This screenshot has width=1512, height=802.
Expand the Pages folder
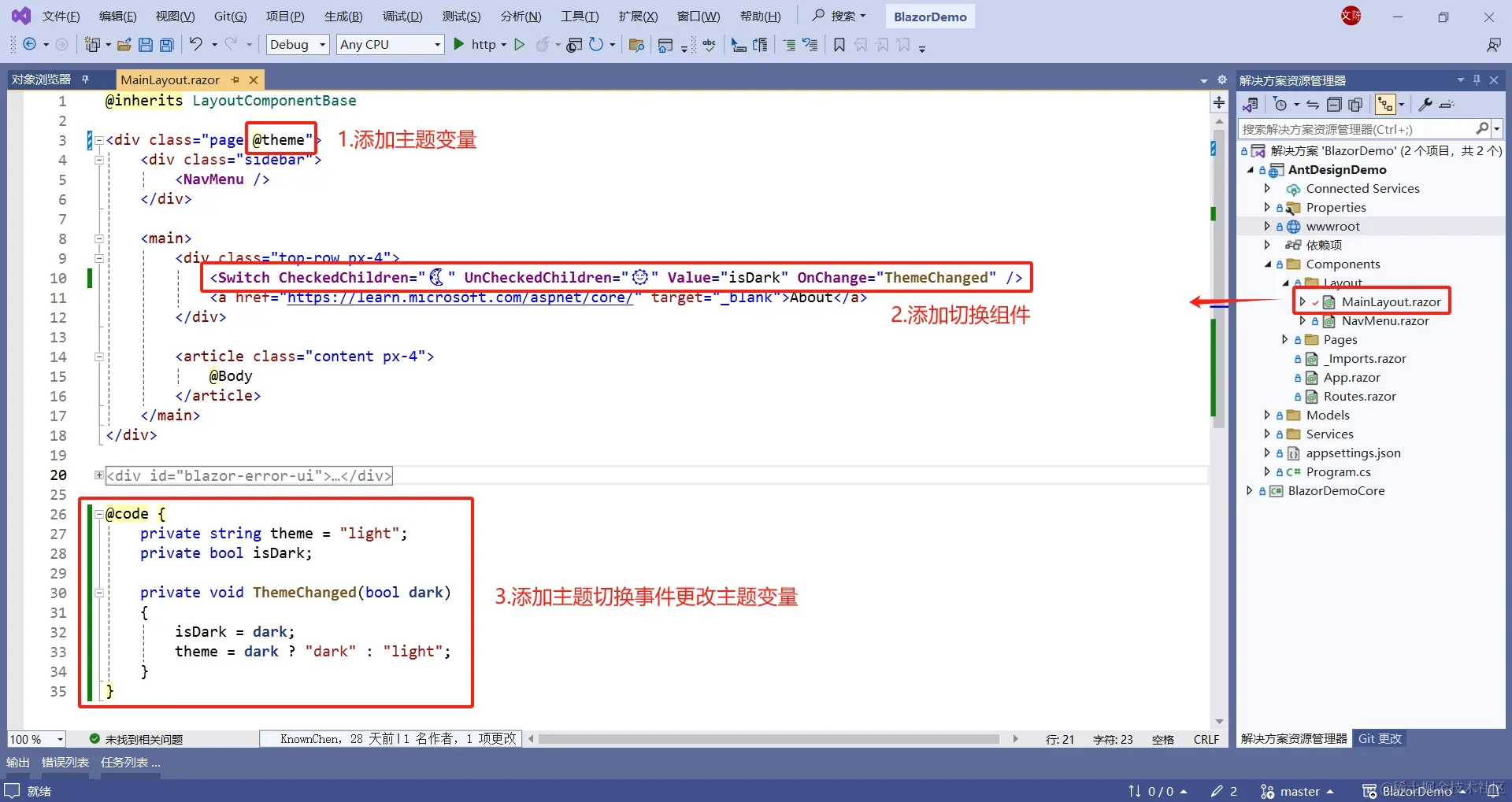coord(1285,339)
